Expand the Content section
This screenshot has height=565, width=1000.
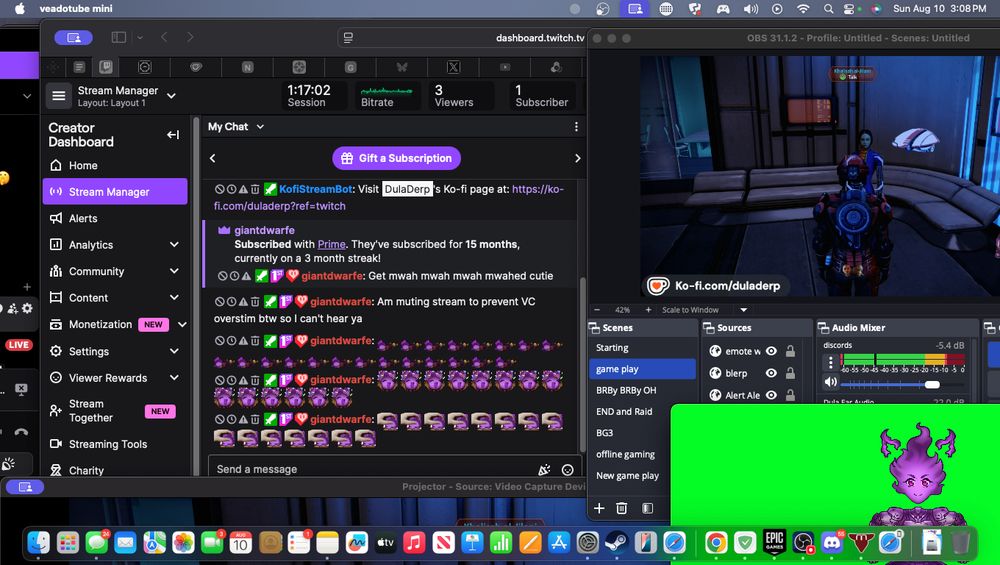click(x=174, y=298)
